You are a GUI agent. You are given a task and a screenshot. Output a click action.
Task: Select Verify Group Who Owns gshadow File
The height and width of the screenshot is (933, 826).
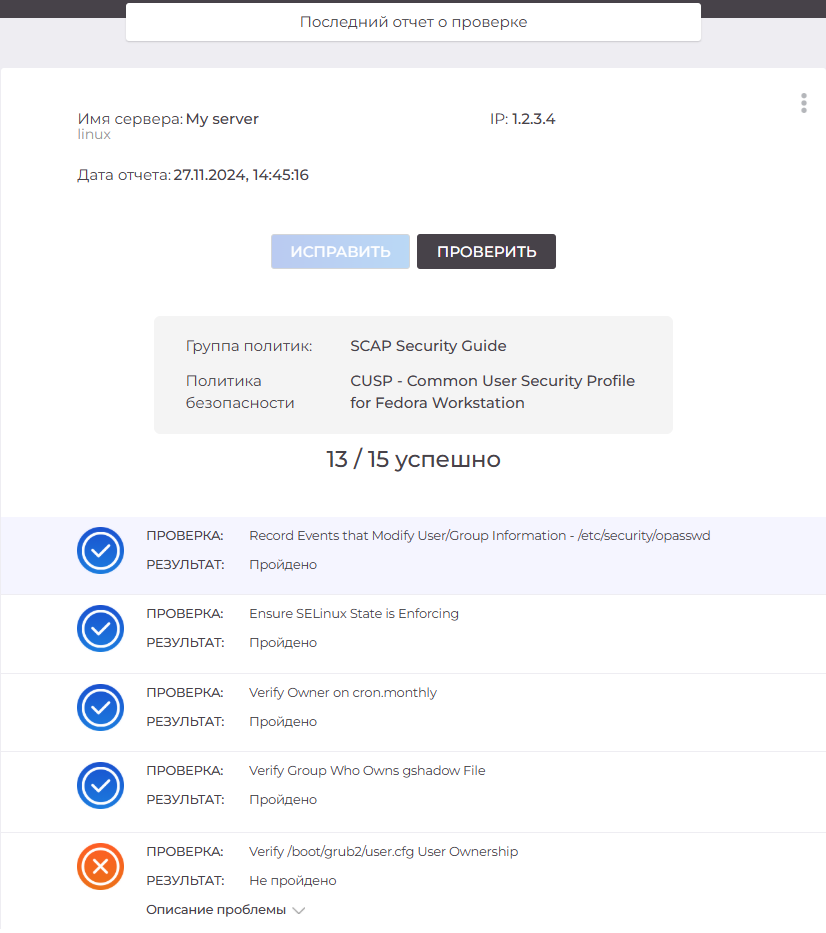pos(367,771)
